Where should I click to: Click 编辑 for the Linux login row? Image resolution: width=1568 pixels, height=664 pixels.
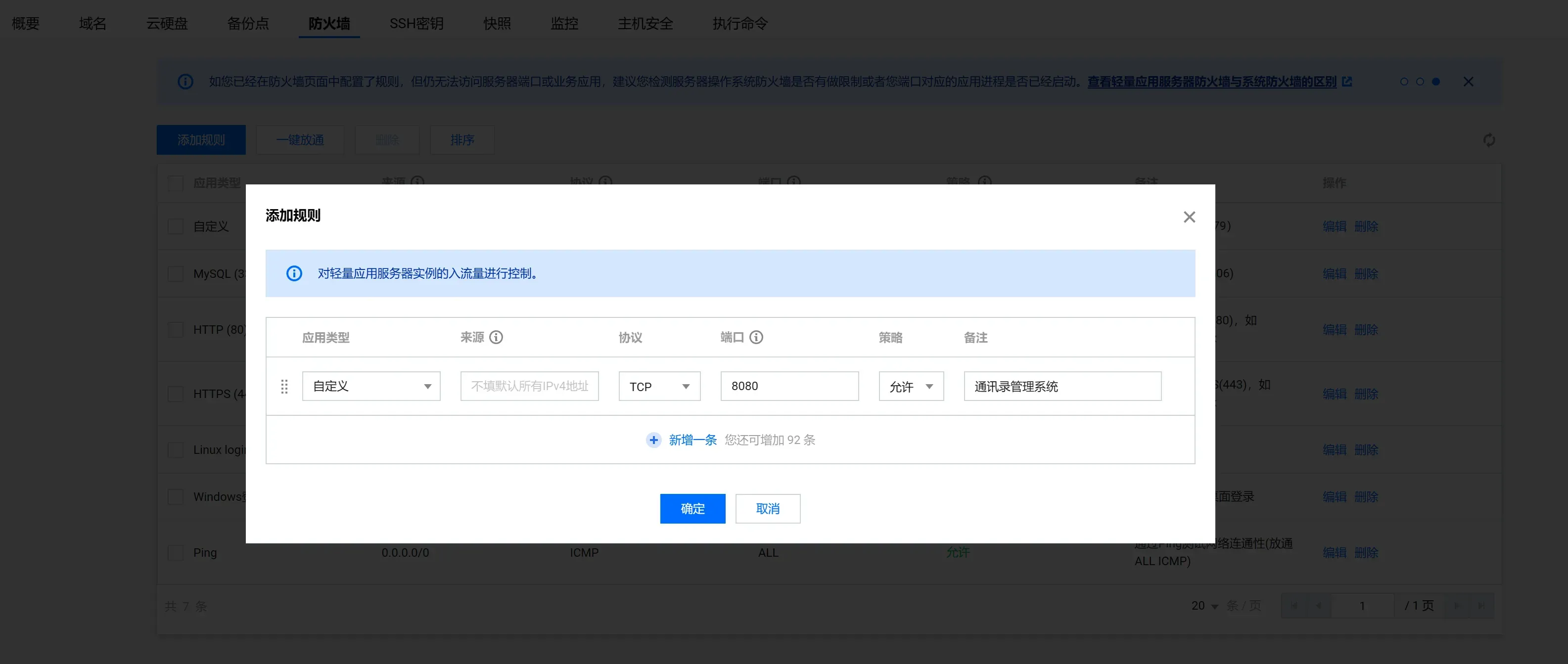click(x=1334, y=450)
